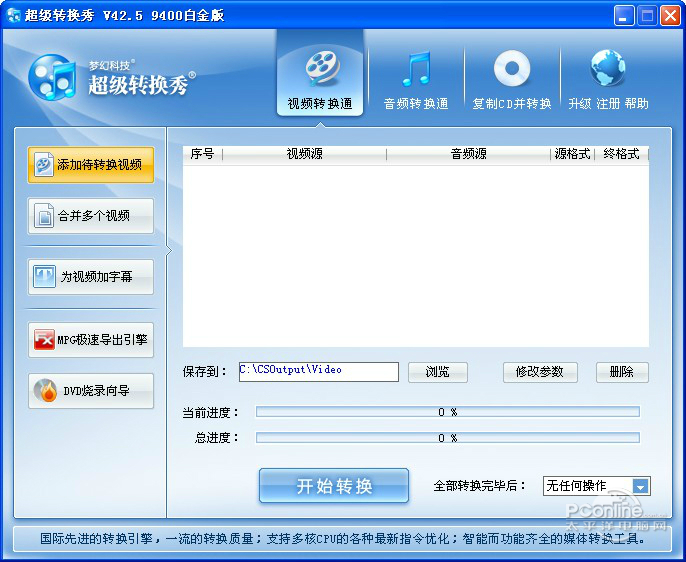Open the 升级 注册 帮助 tab

coord(608,79)
